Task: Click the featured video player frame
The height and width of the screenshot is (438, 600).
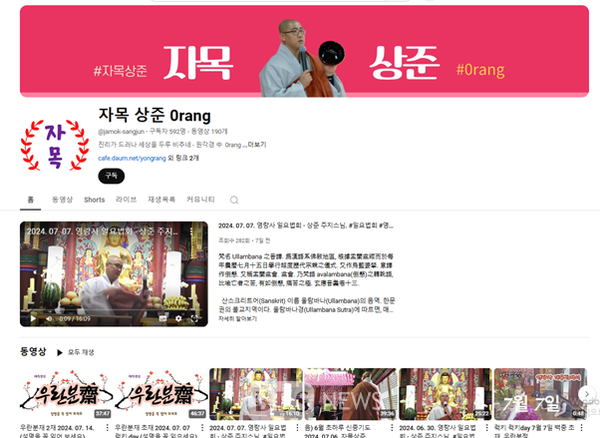Action: click(x=114, y=274)
